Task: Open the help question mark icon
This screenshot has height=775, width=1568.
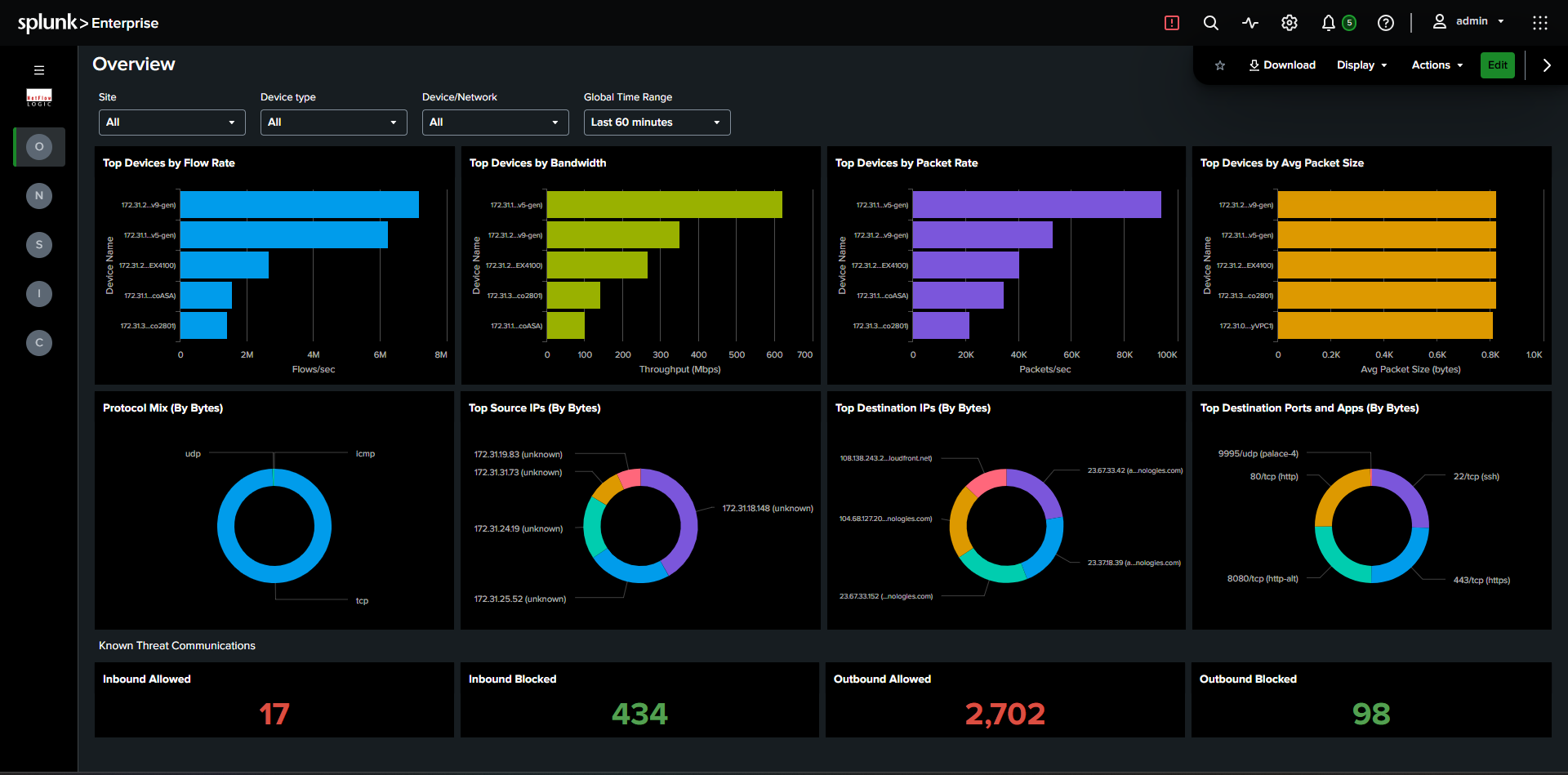Action: point(1386,23)
